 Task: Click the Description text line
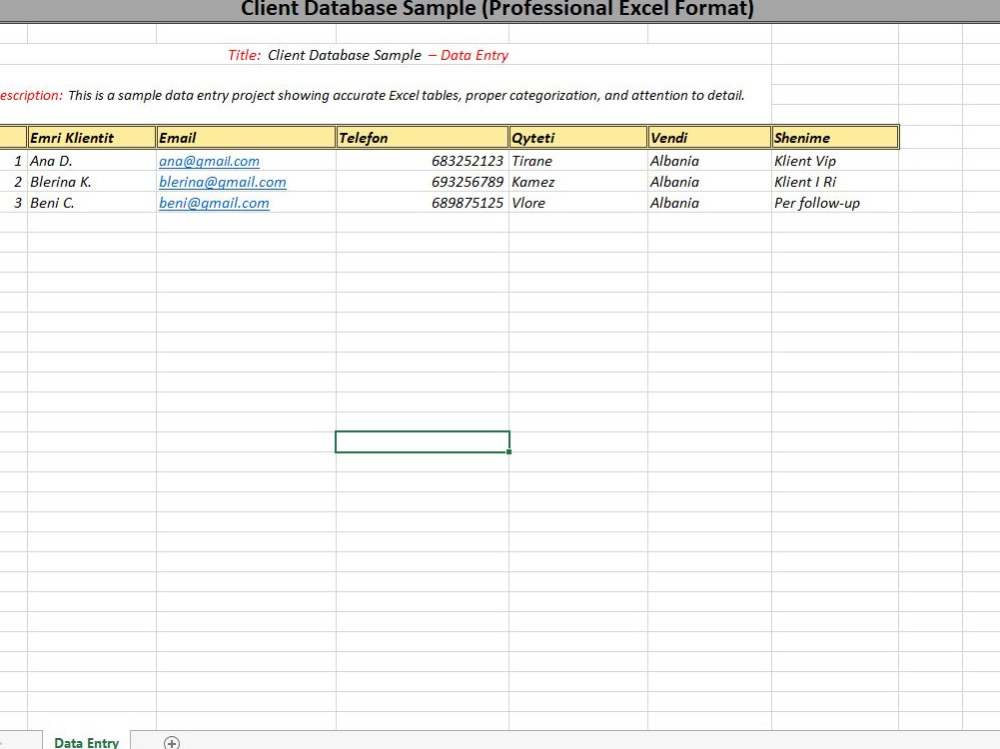[x=372, y=96]
